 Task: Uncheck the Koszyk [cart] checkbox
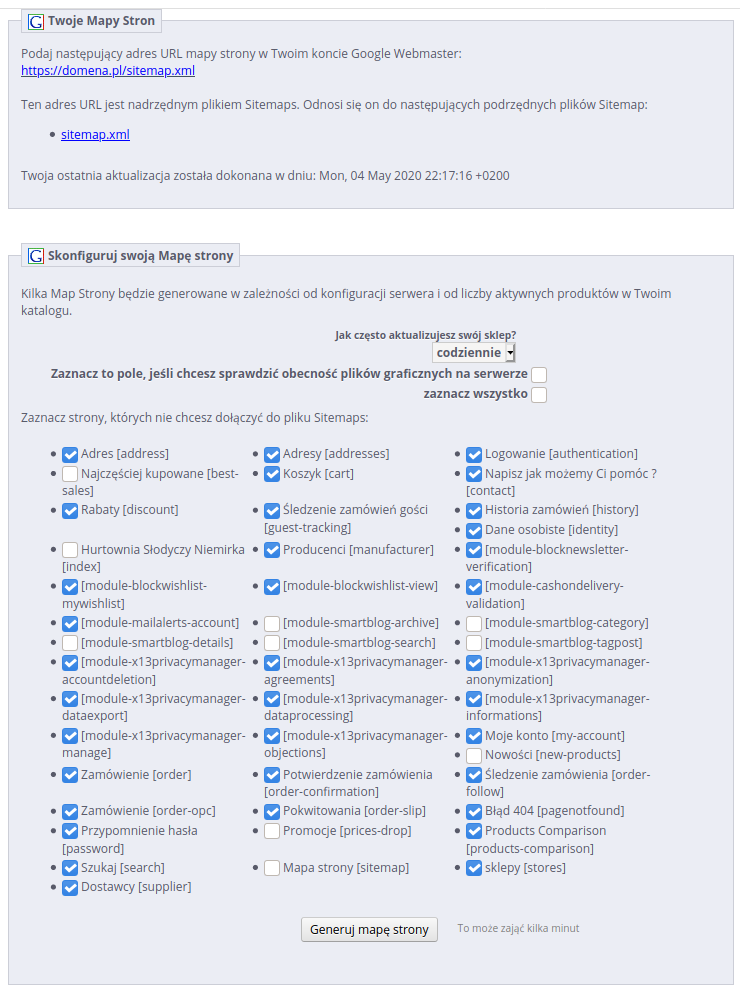272,474
